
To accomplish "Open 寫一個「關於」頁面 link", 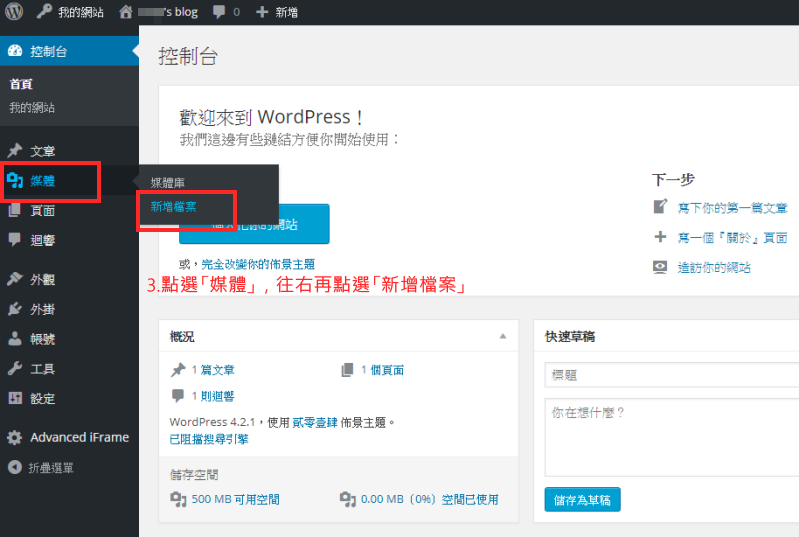I will (x=732, y=237).
